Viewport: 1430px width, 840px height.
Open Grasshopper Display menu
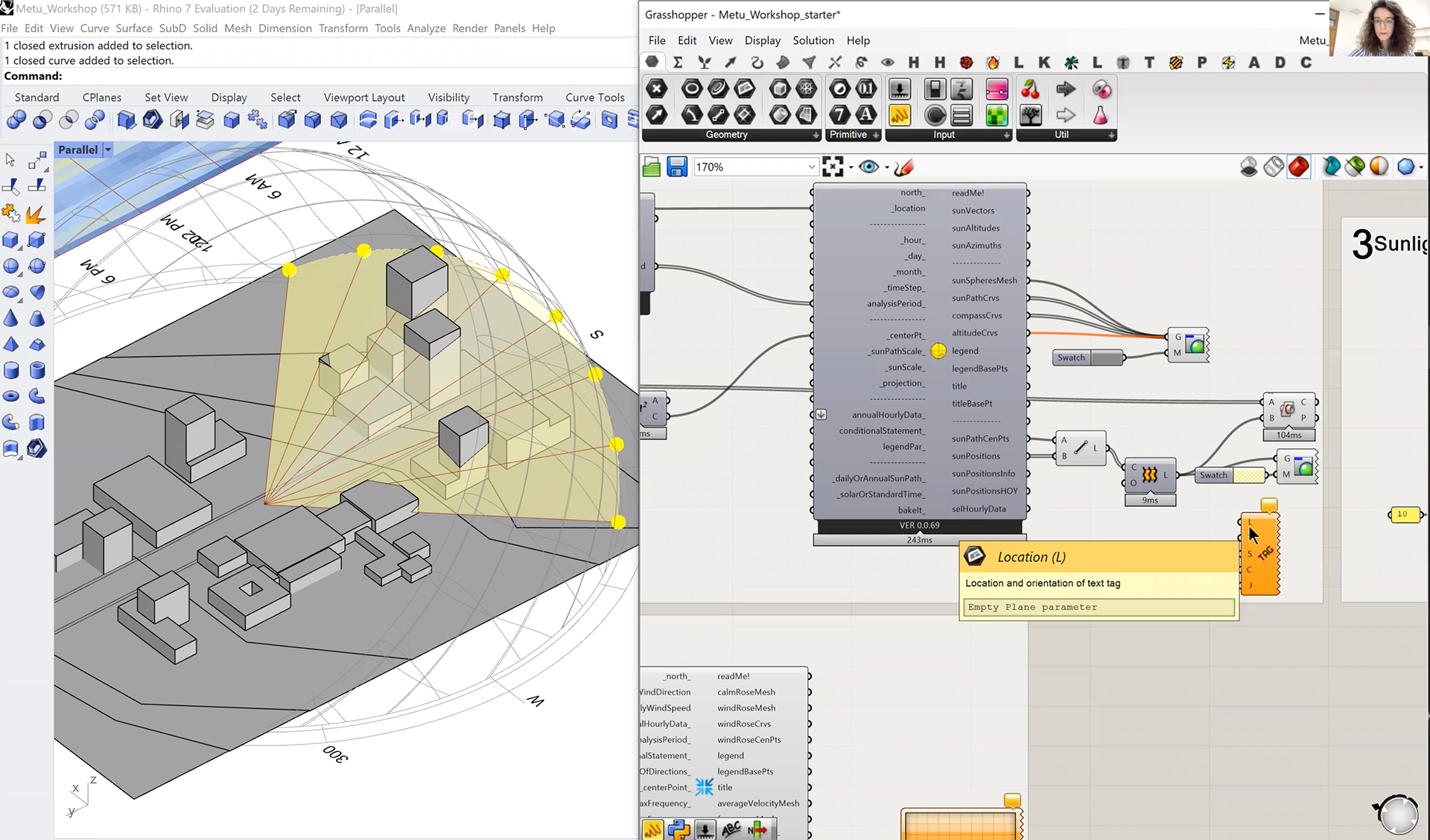click(763, 40)
